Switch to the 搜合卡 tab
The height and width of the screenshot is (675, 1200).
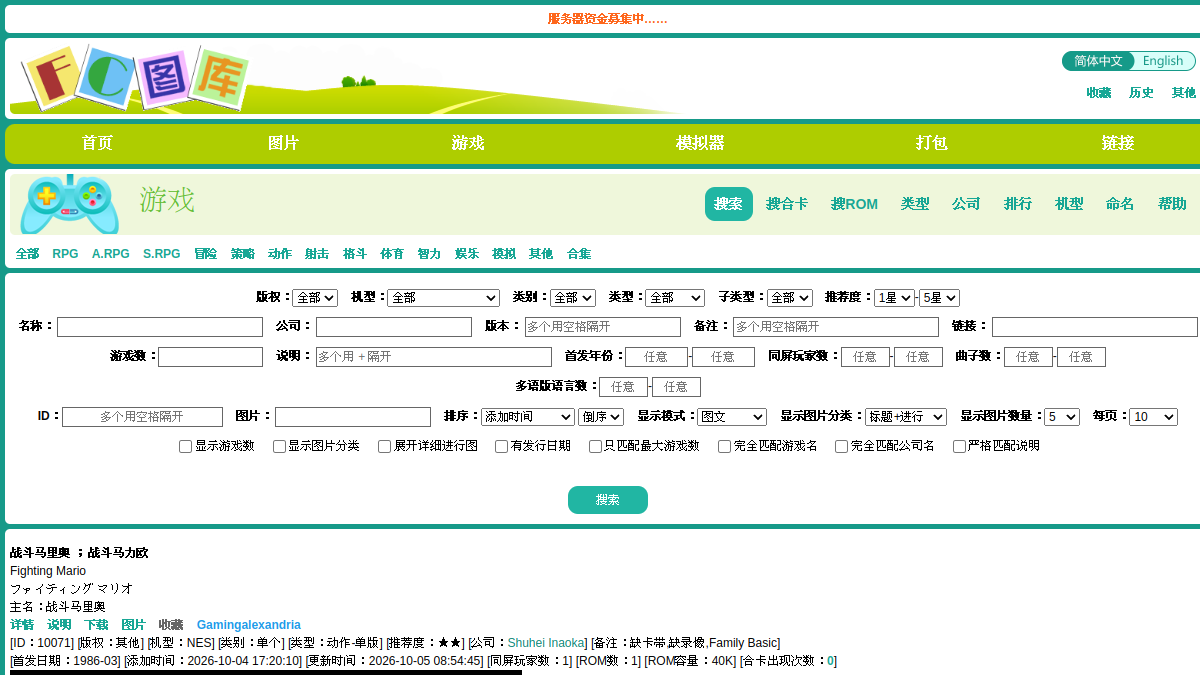787,204
